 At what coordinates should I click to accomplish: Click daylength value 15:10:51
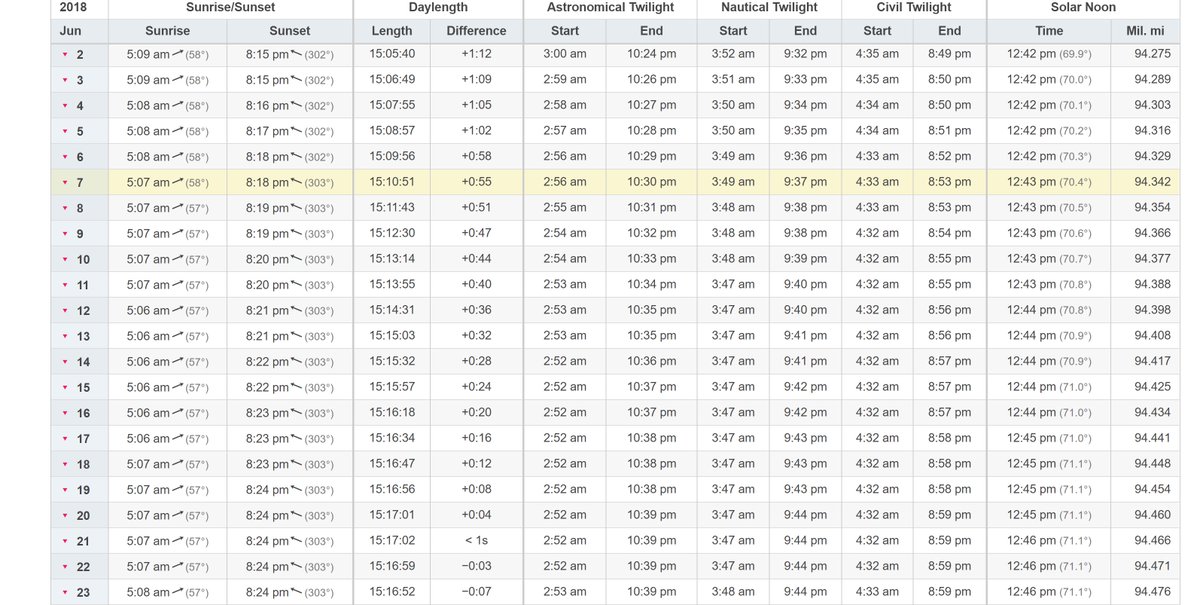pos(392,182)
